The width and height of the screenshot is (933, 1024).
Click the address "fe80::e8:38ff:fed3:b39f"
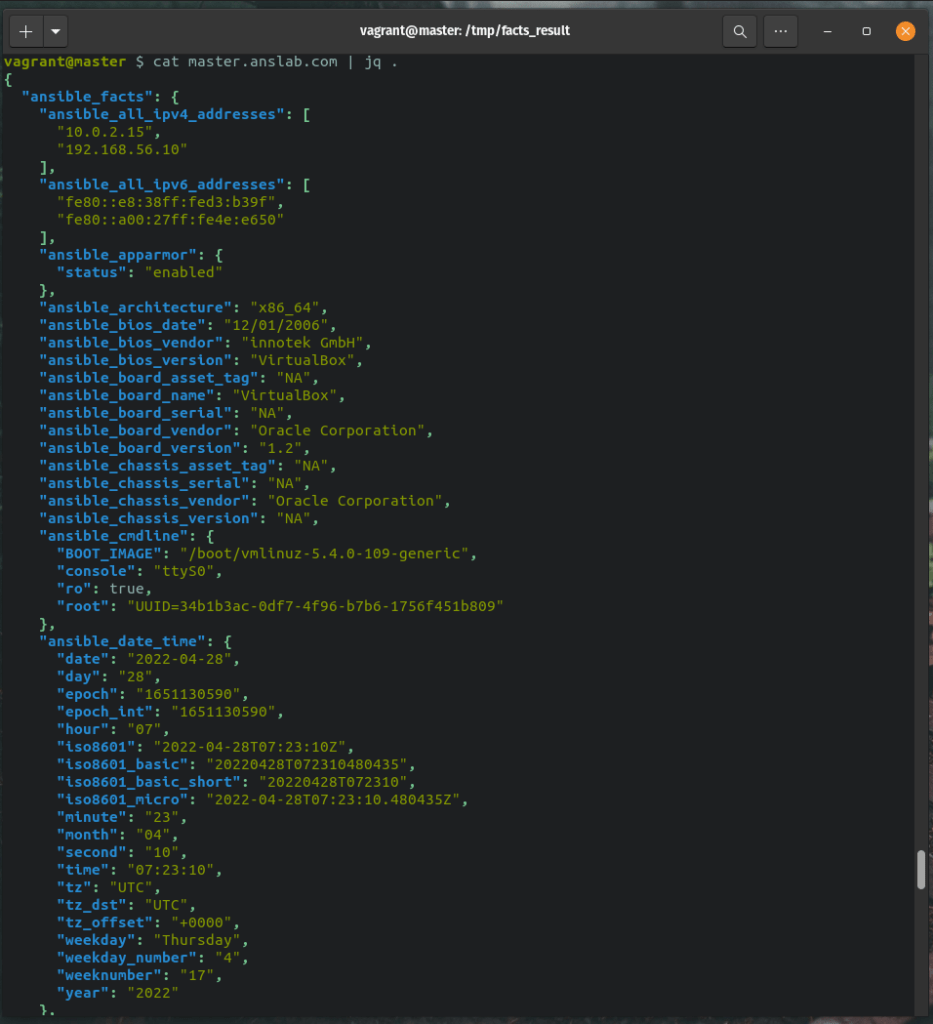(x=166, y=202)
